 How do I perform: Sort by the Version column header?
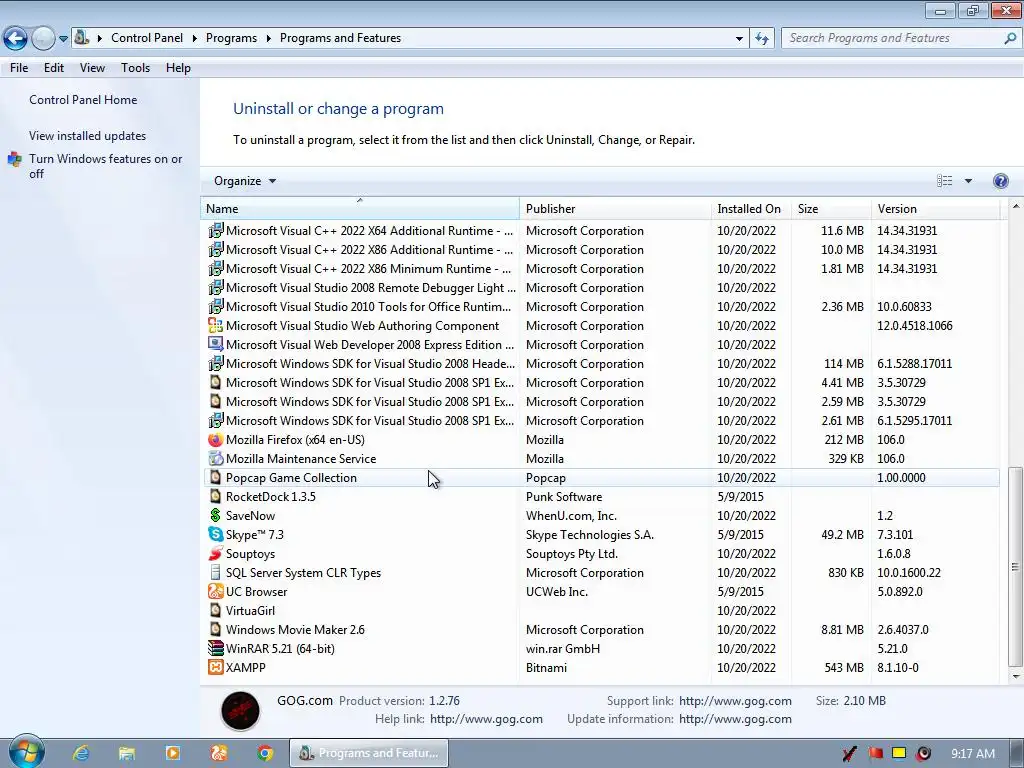tap(935, 209)
